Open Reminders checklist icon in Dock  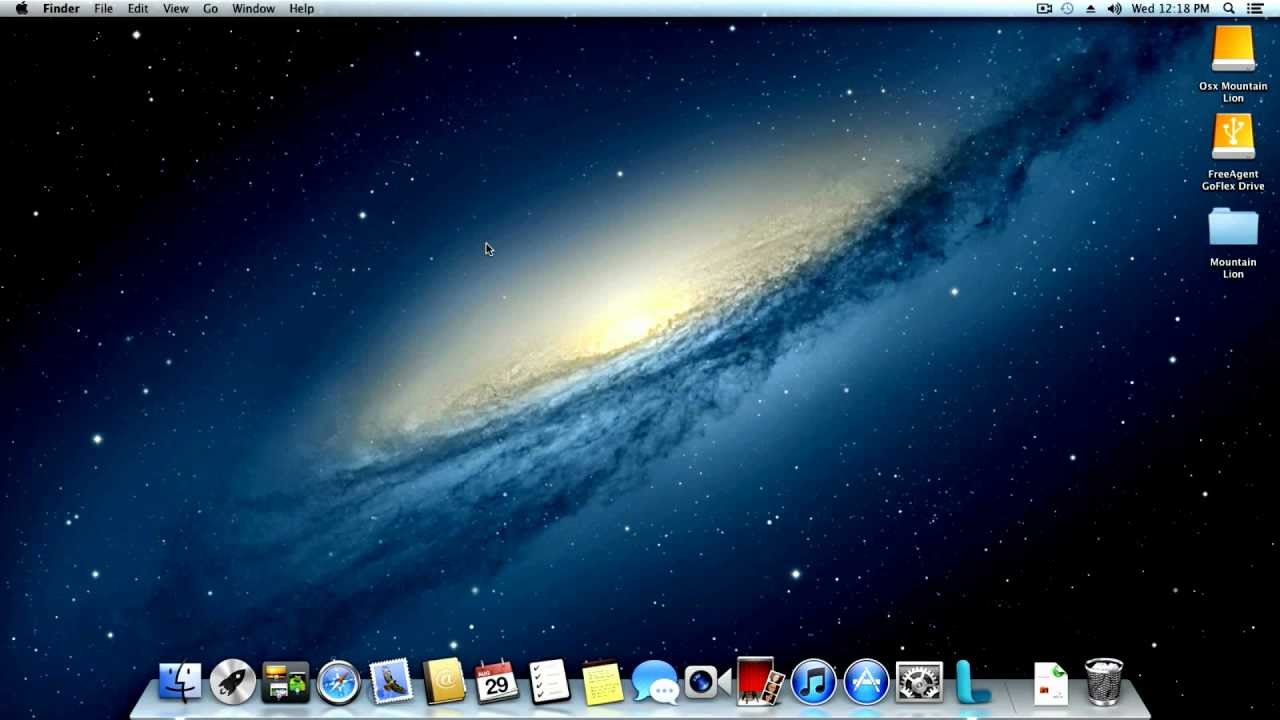click(x=549, y=683)
